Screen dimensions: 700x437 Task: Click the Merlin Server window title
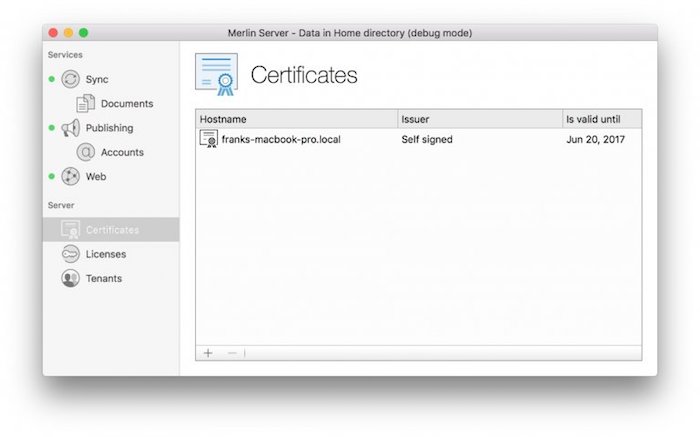click(x=350, y=33)
